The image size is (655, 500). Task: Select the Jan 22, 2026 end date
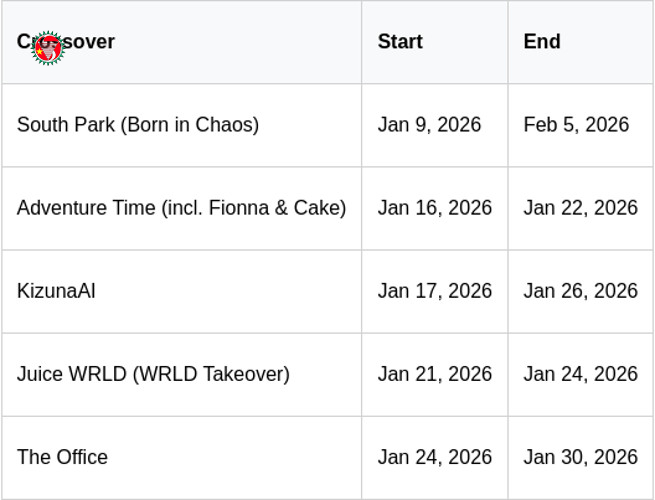580,208
